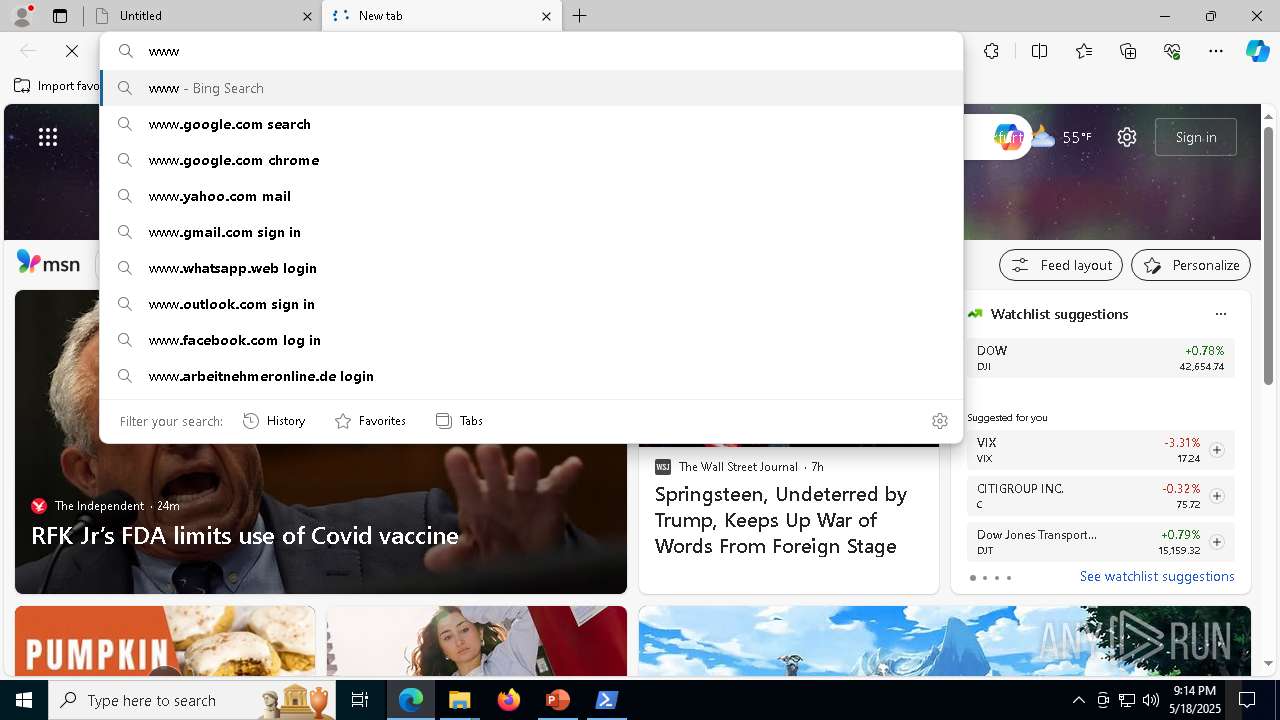Open the PowerPoint taskbar icon

click(557, 700)
